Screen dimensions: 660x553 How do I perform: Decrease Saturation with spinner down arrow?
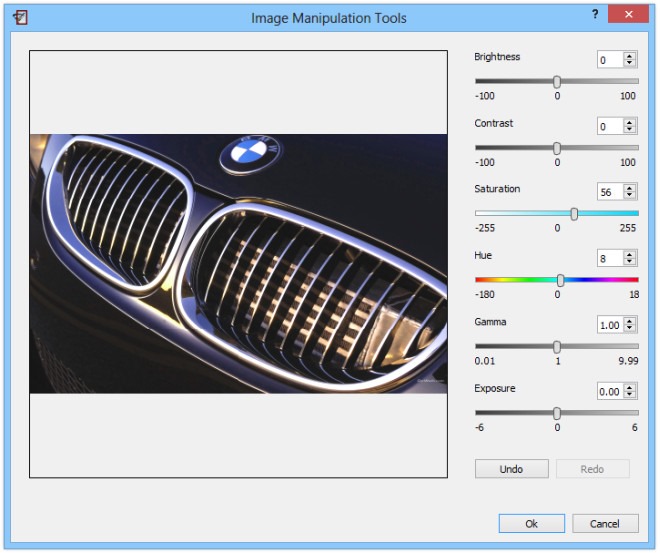[x=630, y=195]
